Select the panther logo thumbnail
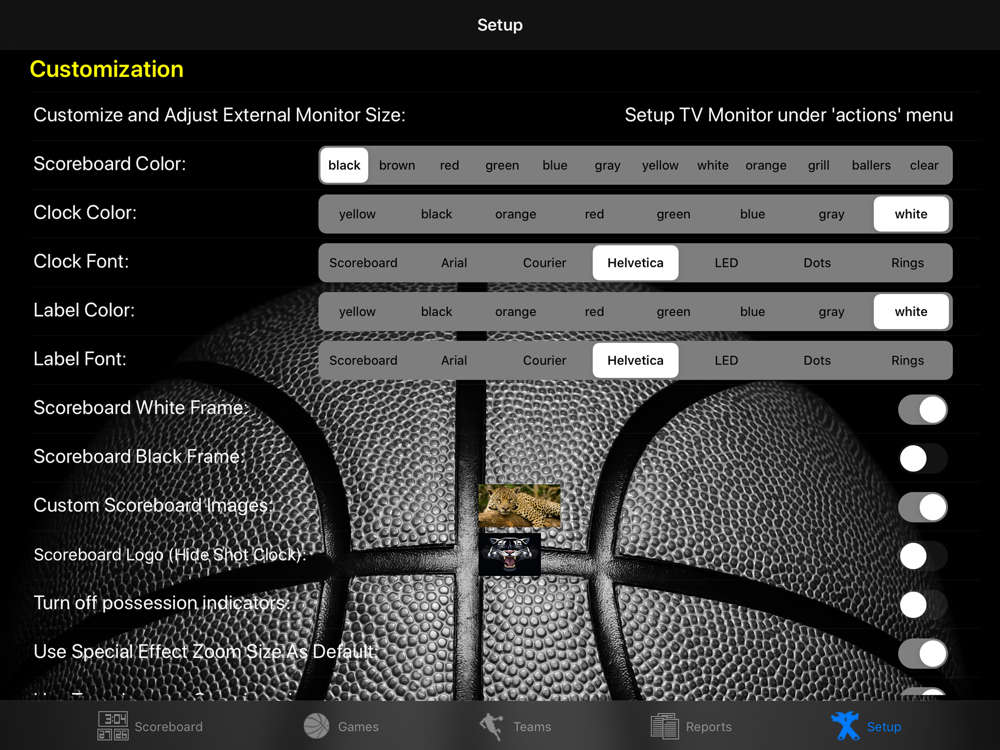The height and width of the screenshot is (750, 1000). [510, 555]
